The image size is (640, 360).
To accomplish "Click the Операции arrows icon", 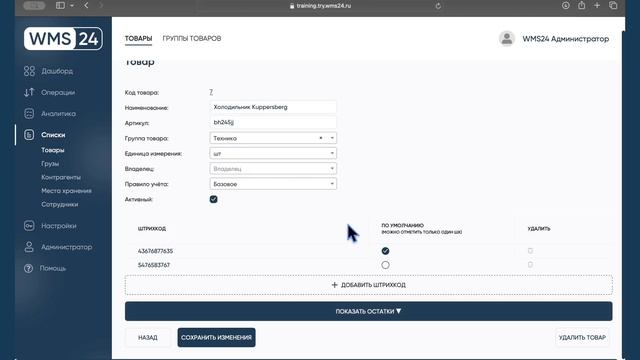I will pos(29,92).
